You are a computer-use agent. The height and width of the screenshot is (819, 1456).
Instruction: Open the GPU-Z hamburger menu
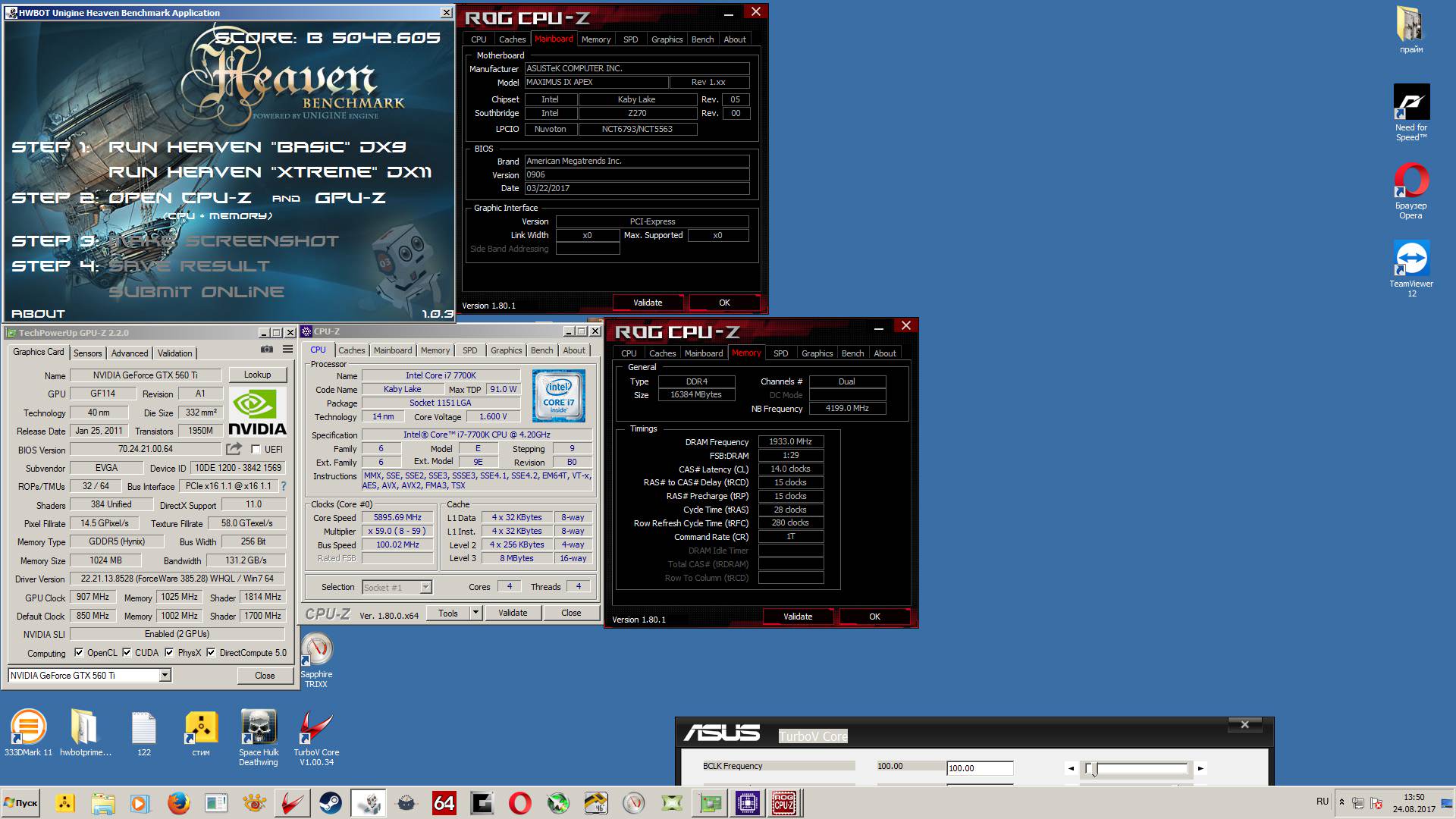287,350
